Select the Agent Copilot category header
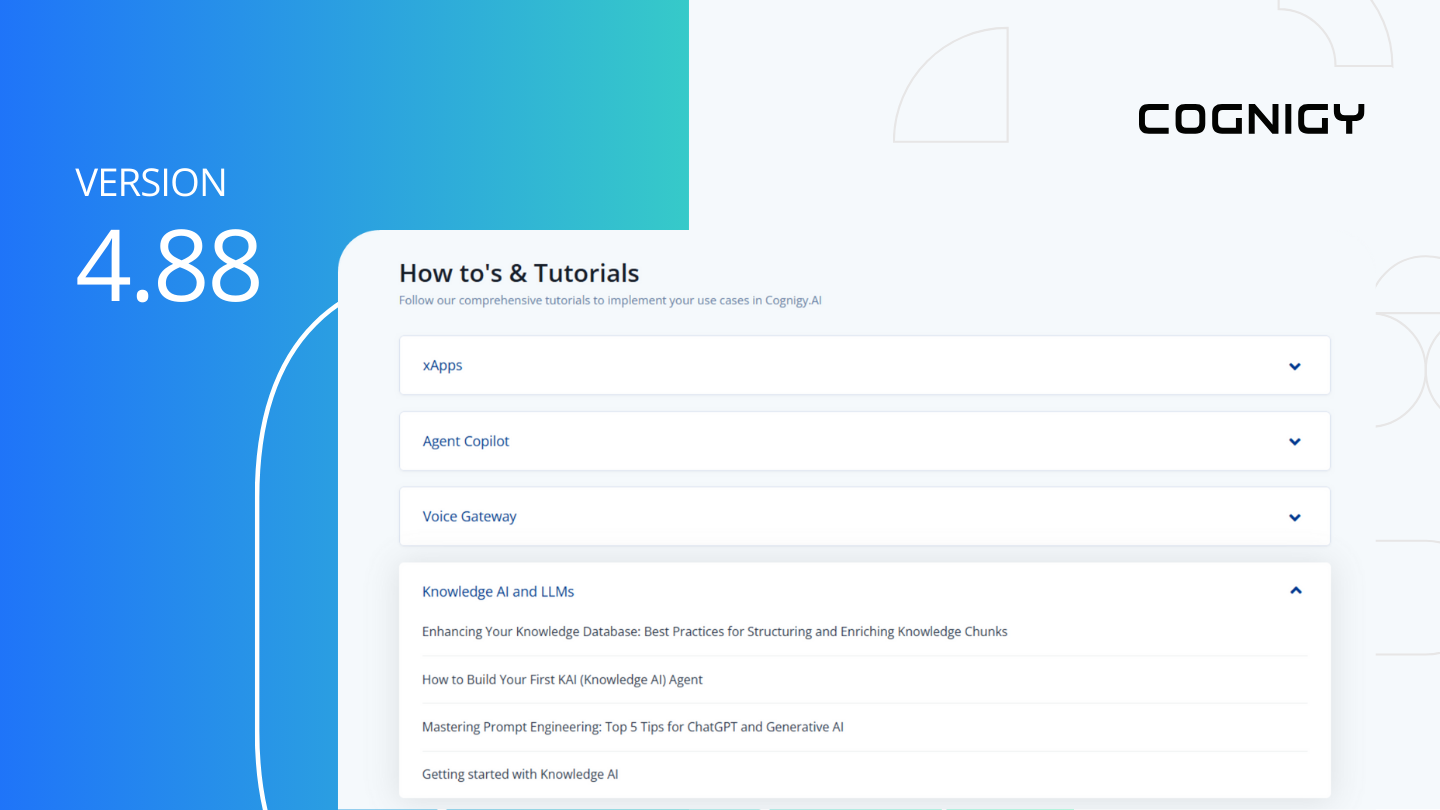 (466, 441)
